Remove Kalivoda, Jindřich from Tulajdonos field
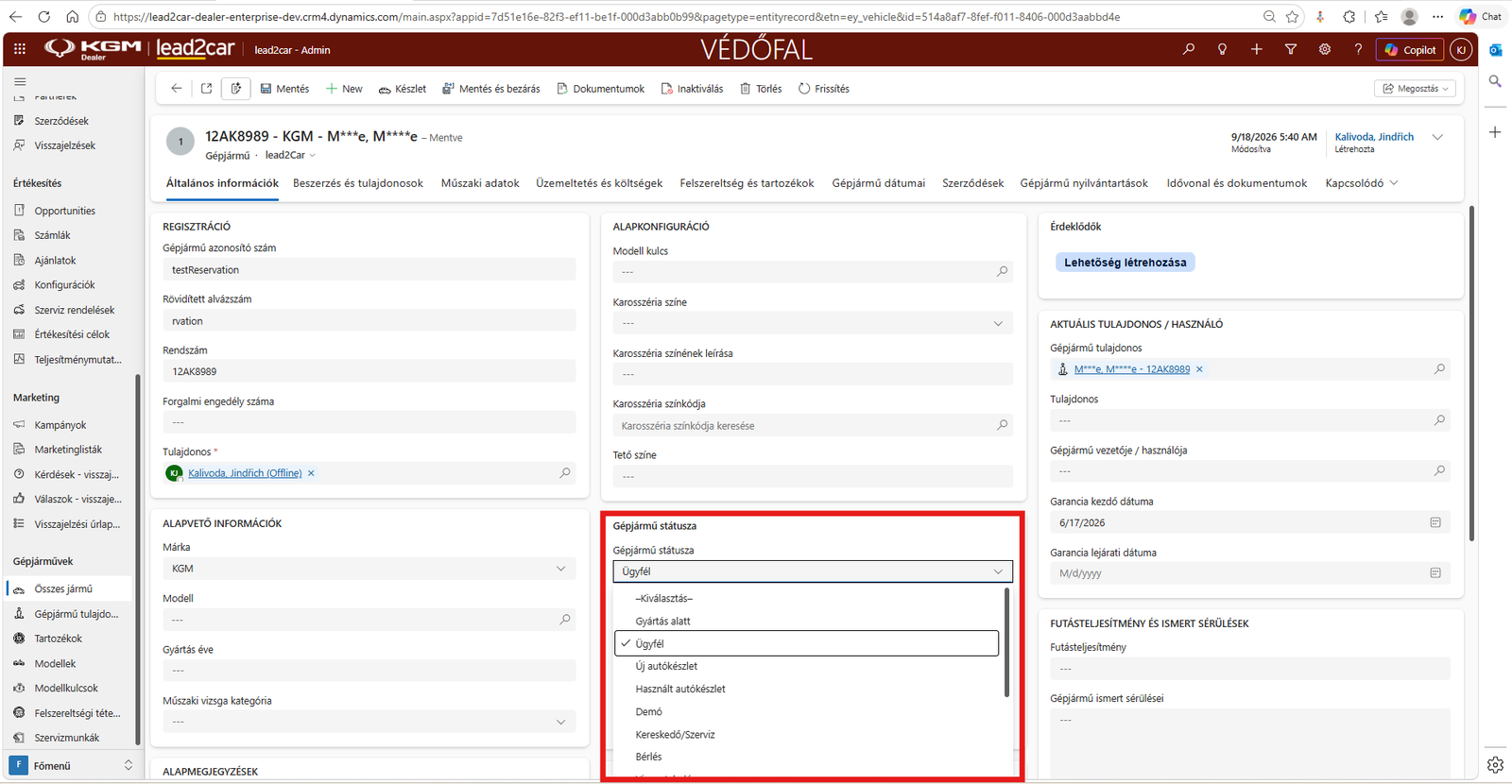The image size is (1512, 784). (311, 473)
